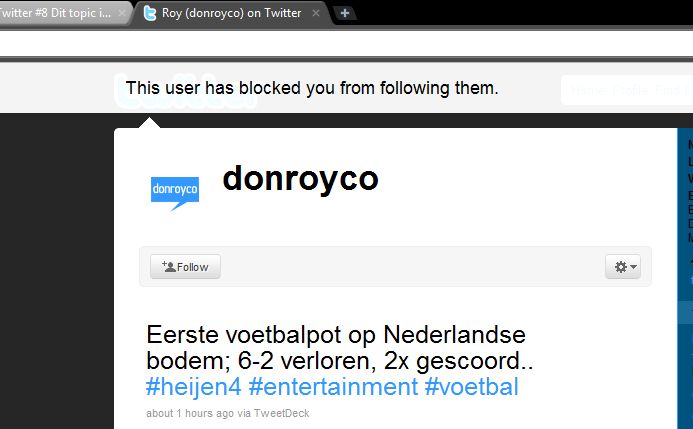Follow the donroyco account
693x429 pixels.
[185, 267]
